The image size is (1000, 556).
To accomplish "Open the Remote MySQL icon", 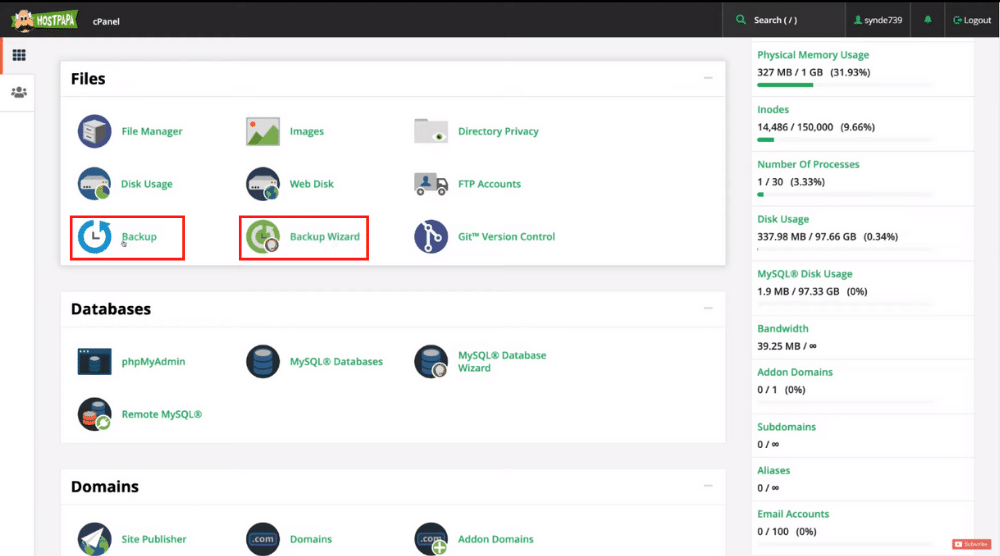I will 94,414.
